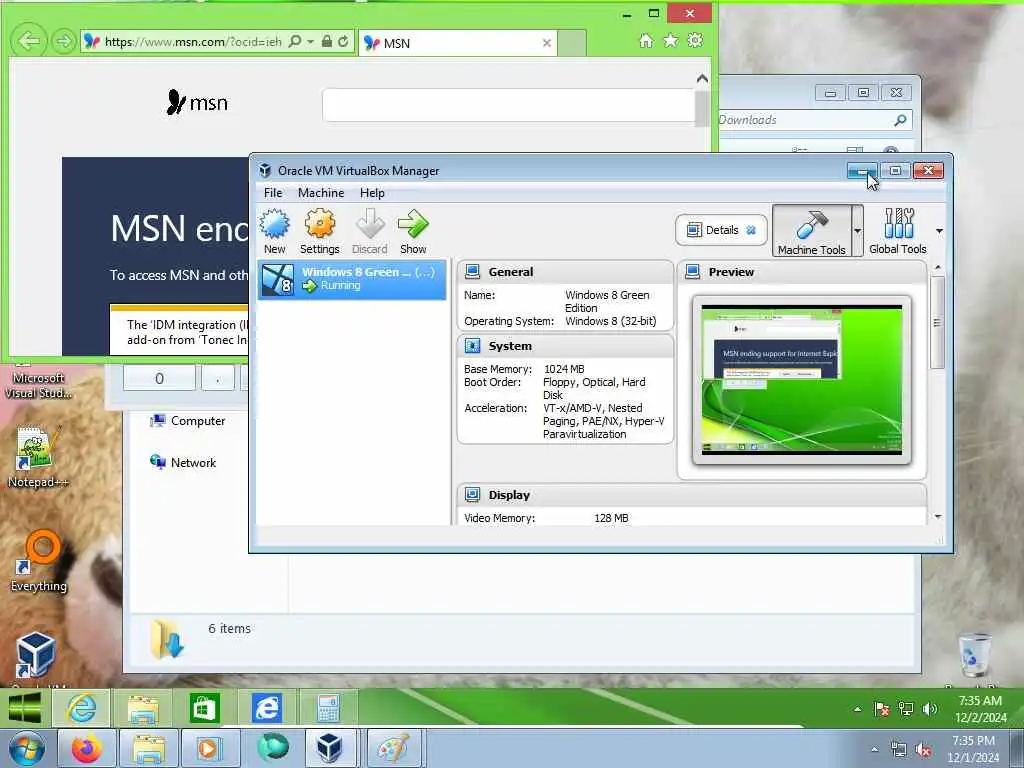Open the Help menu in VirtualBox
This screenshot has height=768, width=1024.
(372, 193)
